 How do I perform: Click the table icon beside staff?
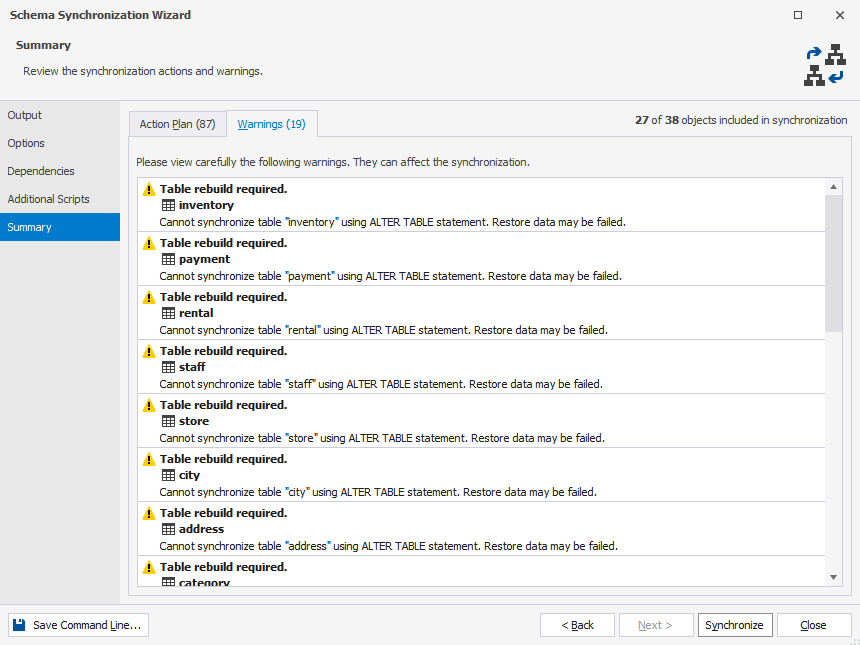(168, 367)
